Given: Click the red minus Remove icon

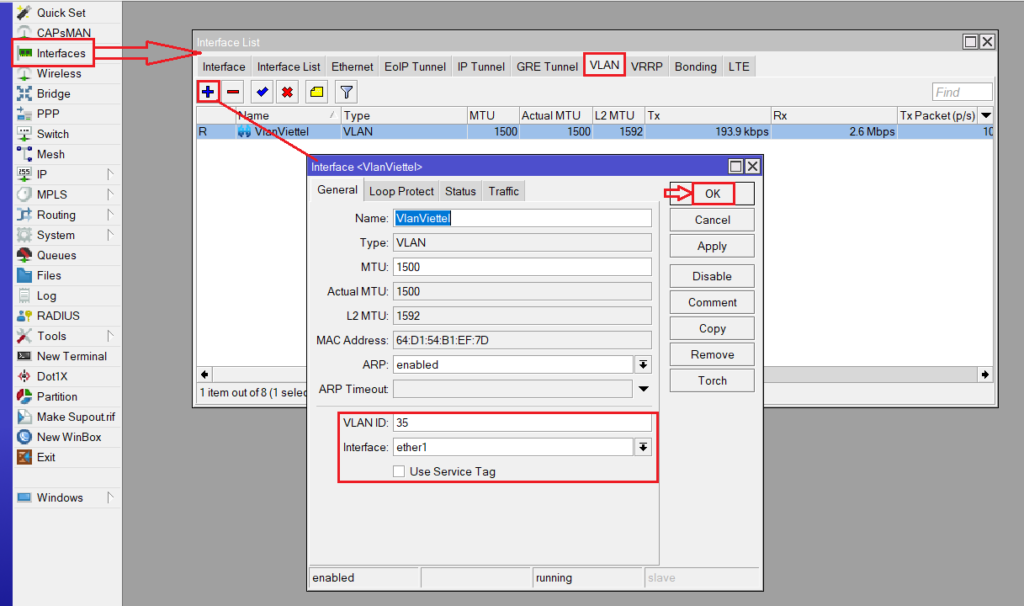Looking at the screenshot, I should click(x=233, y=92).
